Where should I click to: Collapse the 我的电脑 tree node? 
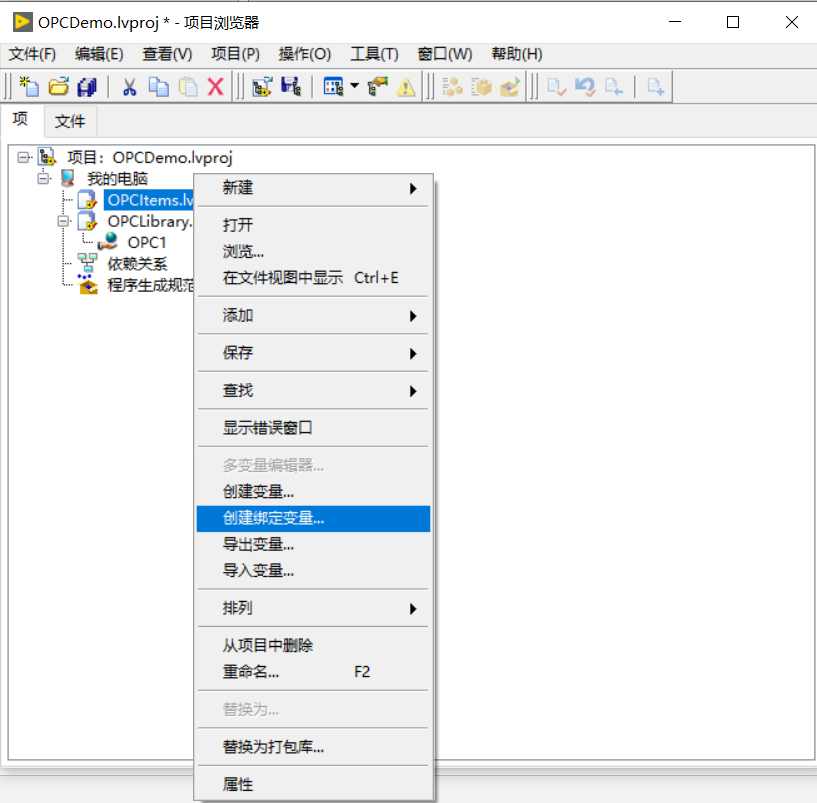(44, 179)
